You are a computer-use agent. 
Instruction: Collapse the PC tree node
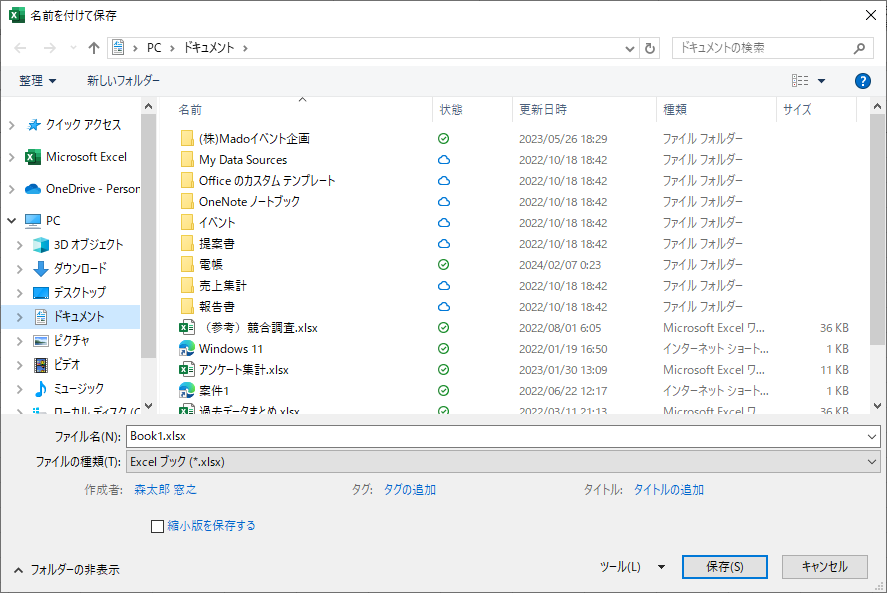click(x=11, y=221)
